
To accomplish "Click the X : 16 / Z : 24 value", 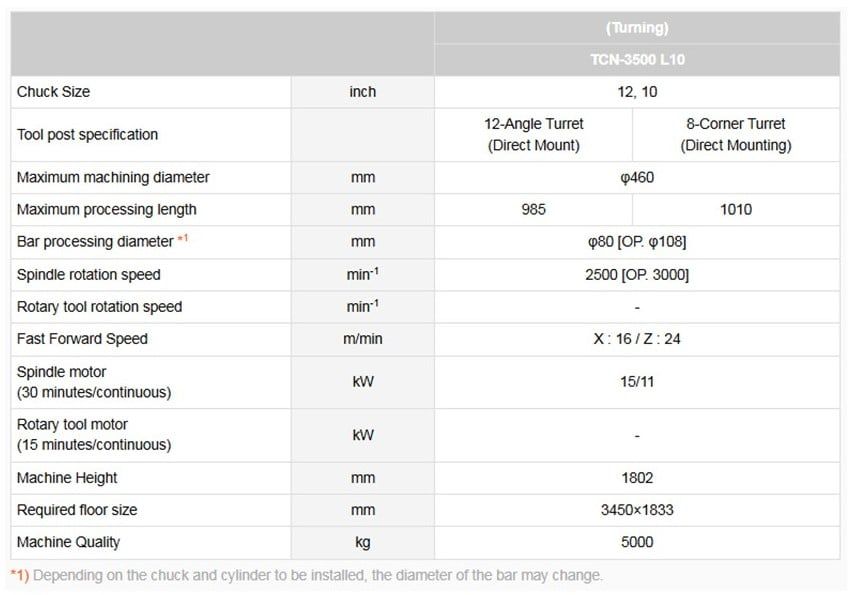I will pyautogui.click(x=637, y=339).
